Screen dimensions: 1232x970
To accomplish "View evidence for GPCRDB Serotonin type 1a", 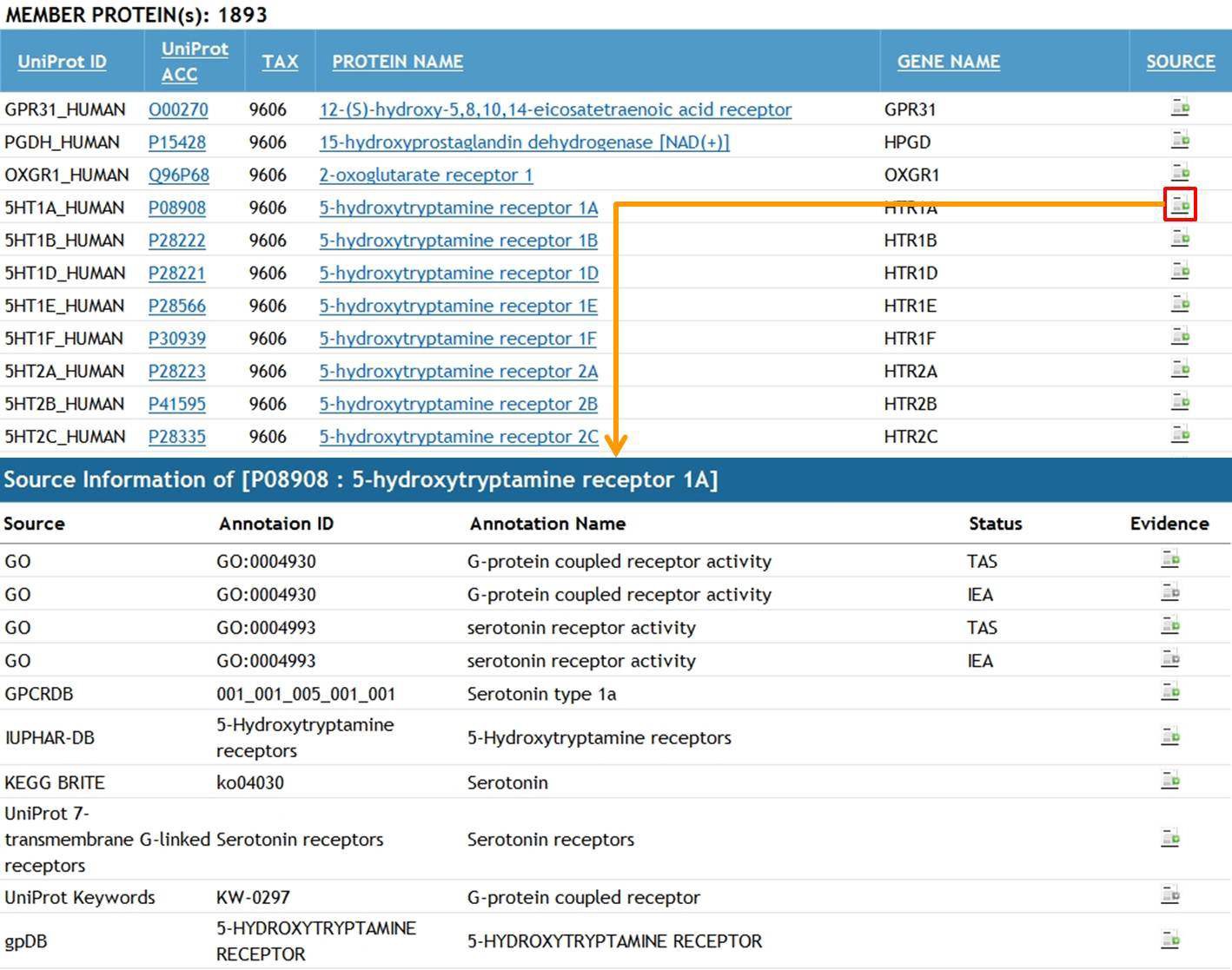I will [x=1170, y=692].
